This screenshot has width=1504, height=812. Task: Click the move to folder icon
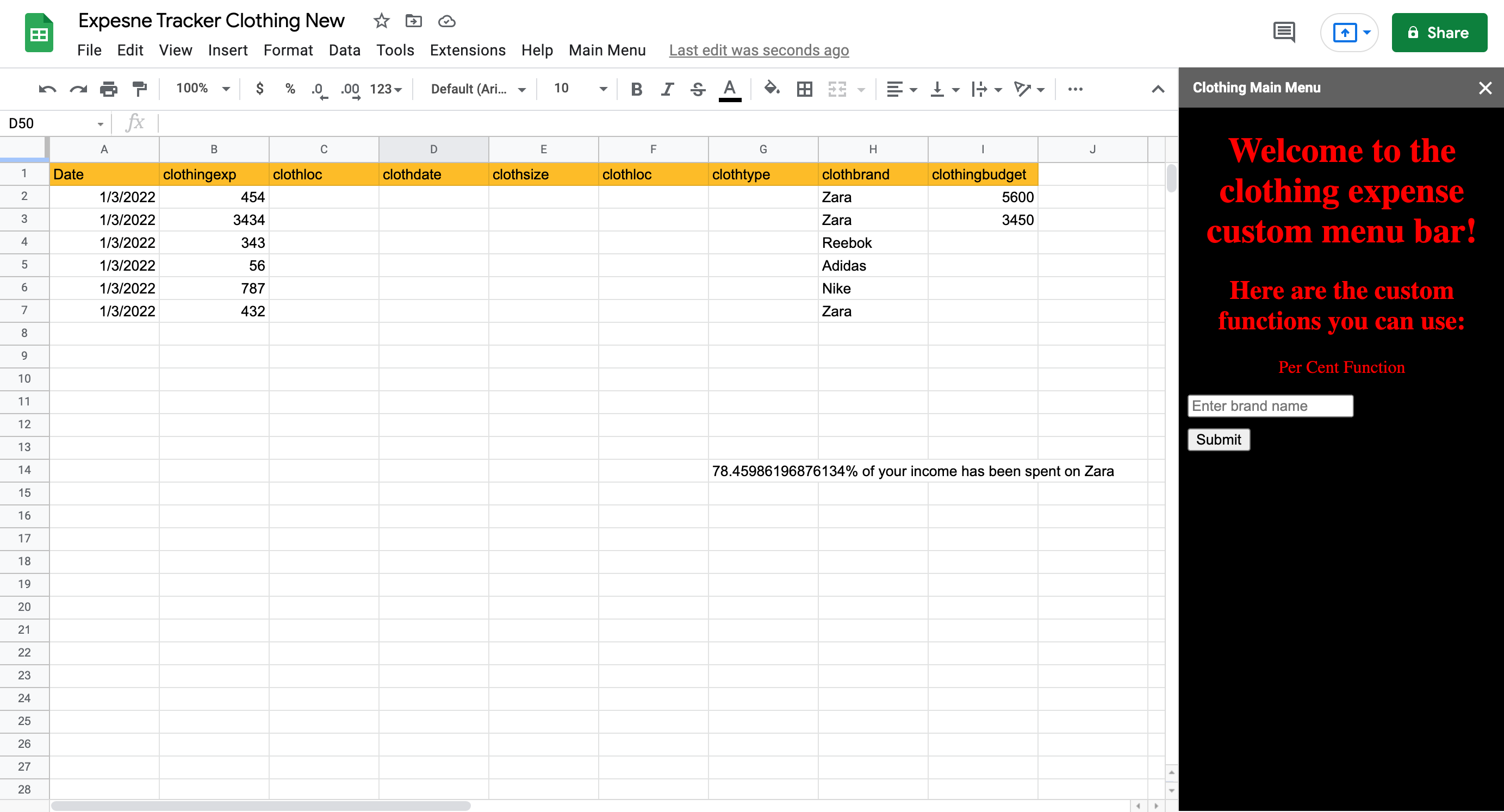pyautogui.click(x=413, y=21)
